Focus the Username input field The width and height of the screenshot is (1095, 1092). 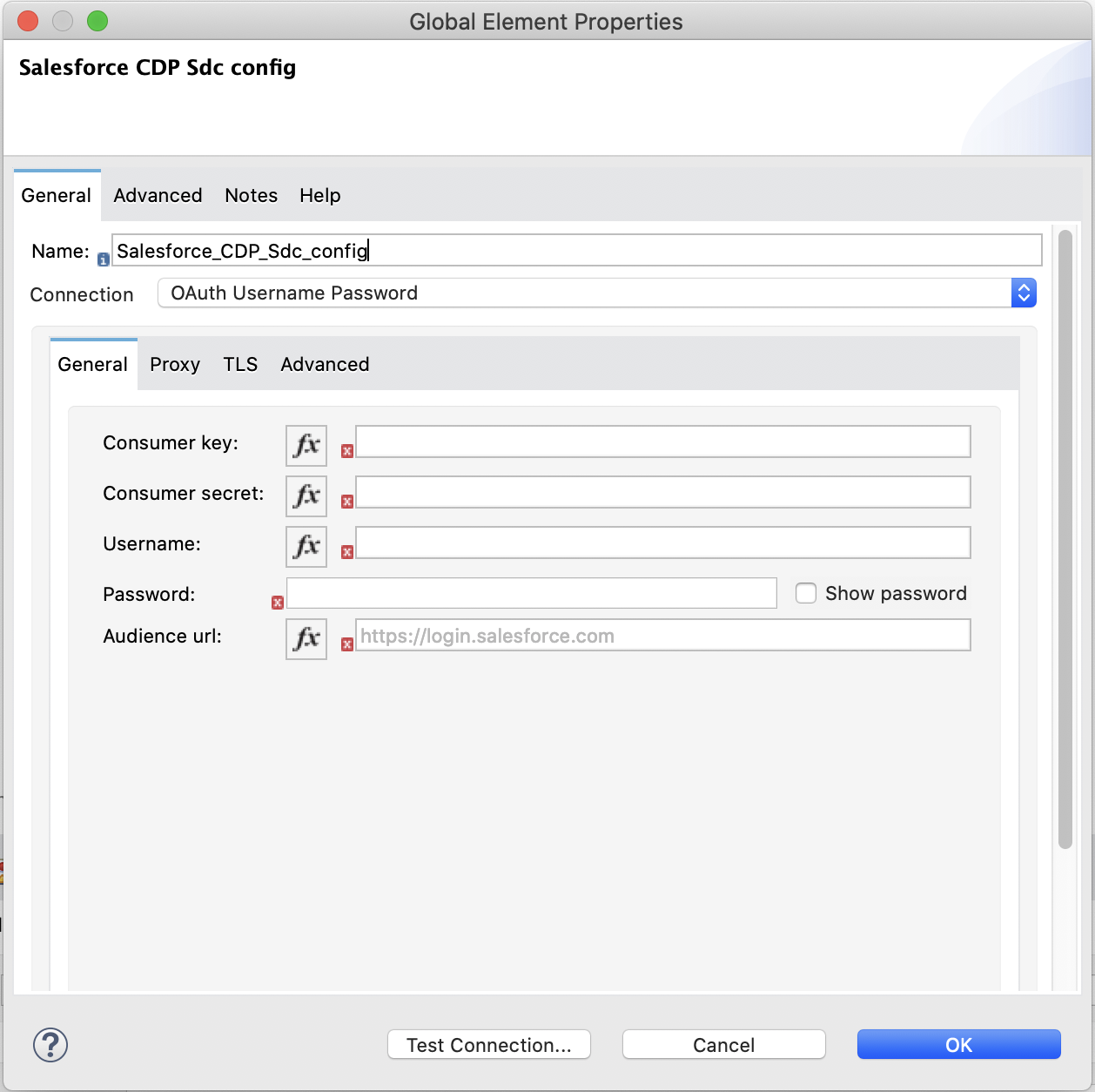point(663,543)
